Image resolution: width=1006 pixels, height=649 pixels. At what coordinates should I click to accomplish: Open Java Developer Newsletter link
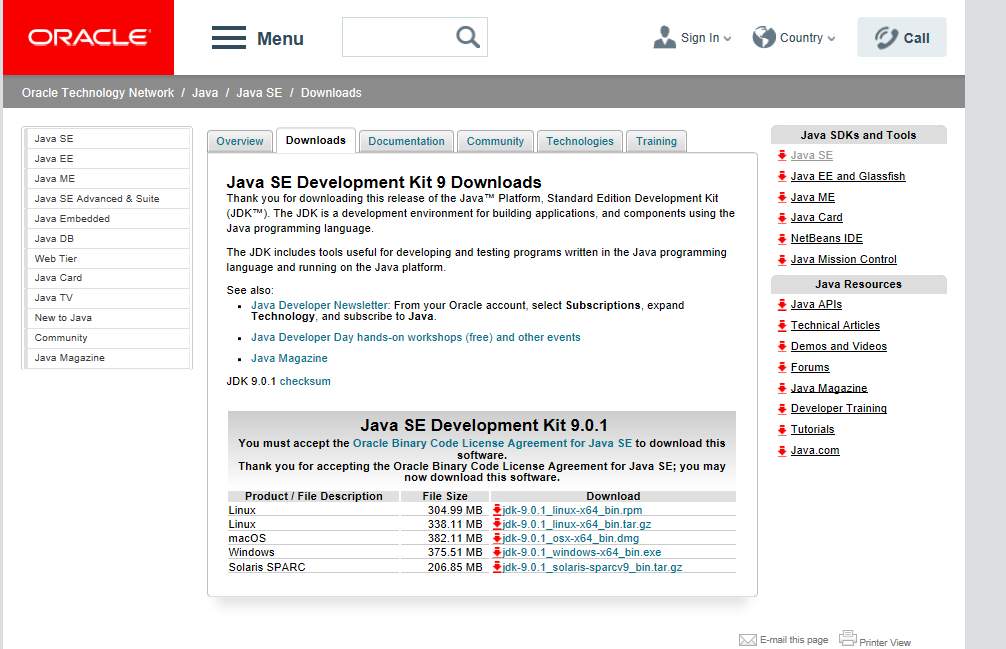tap(320, 305)
